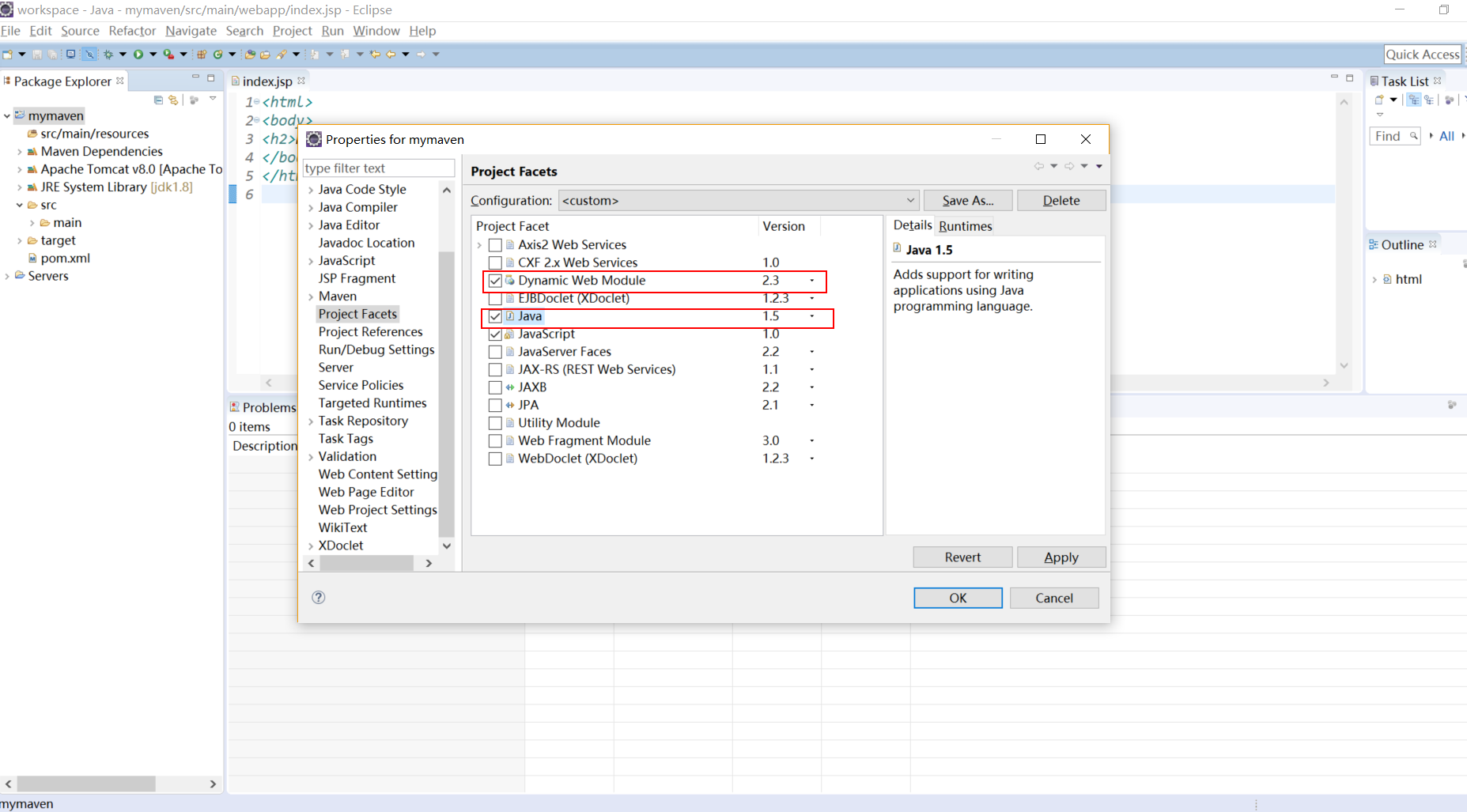Click the Scheduled view icon in Task List
Screen dimensions: 1467x812
pos(1428,100)
